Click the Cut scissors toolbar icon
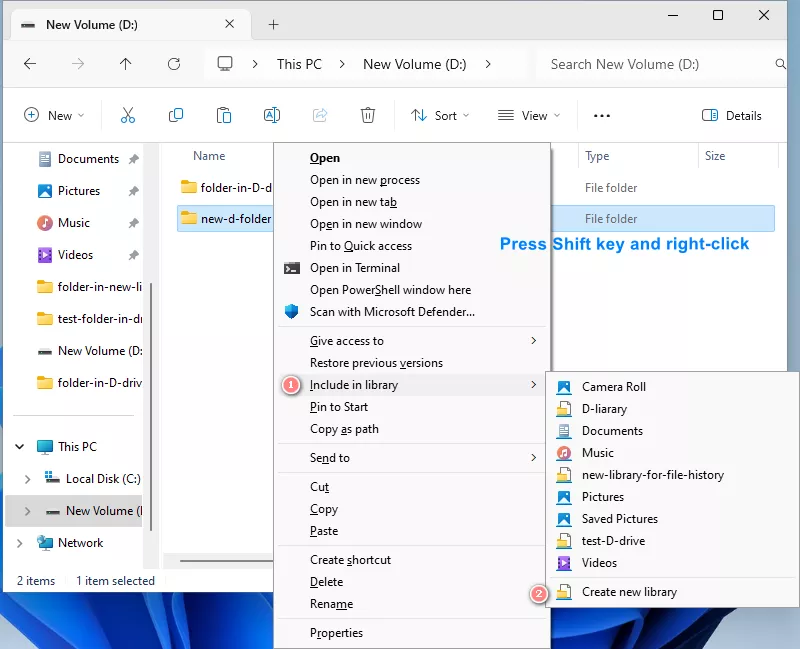Image resolution: width=800 pixels, height=649 pixels. 128,115
